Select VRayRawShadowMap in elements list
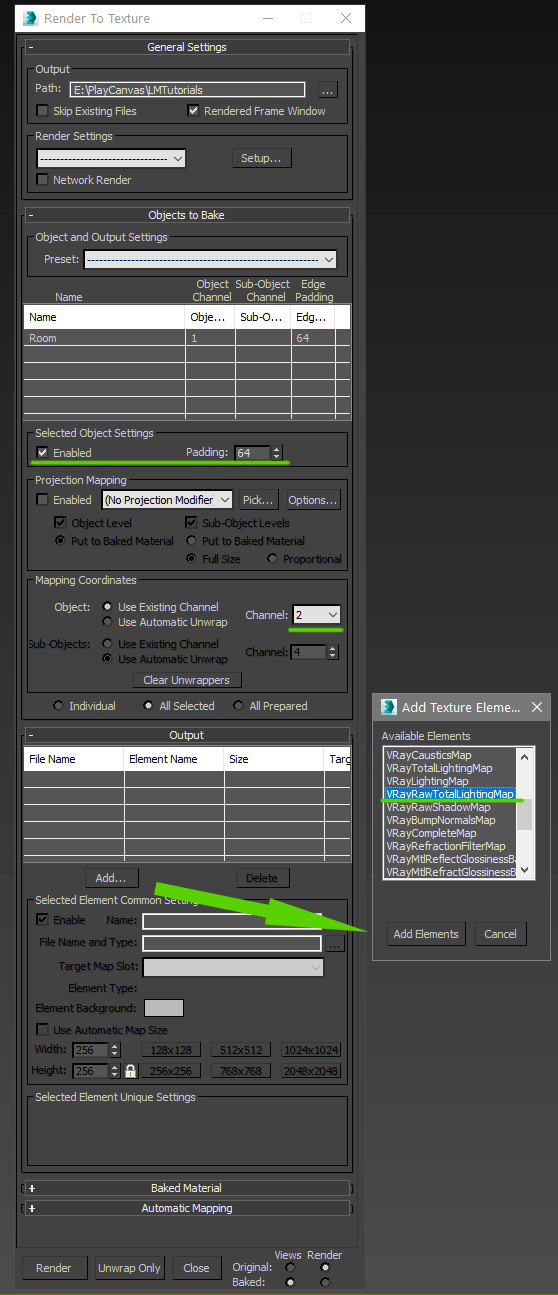Screen dimensions: 558x1295 click(438, 807)
